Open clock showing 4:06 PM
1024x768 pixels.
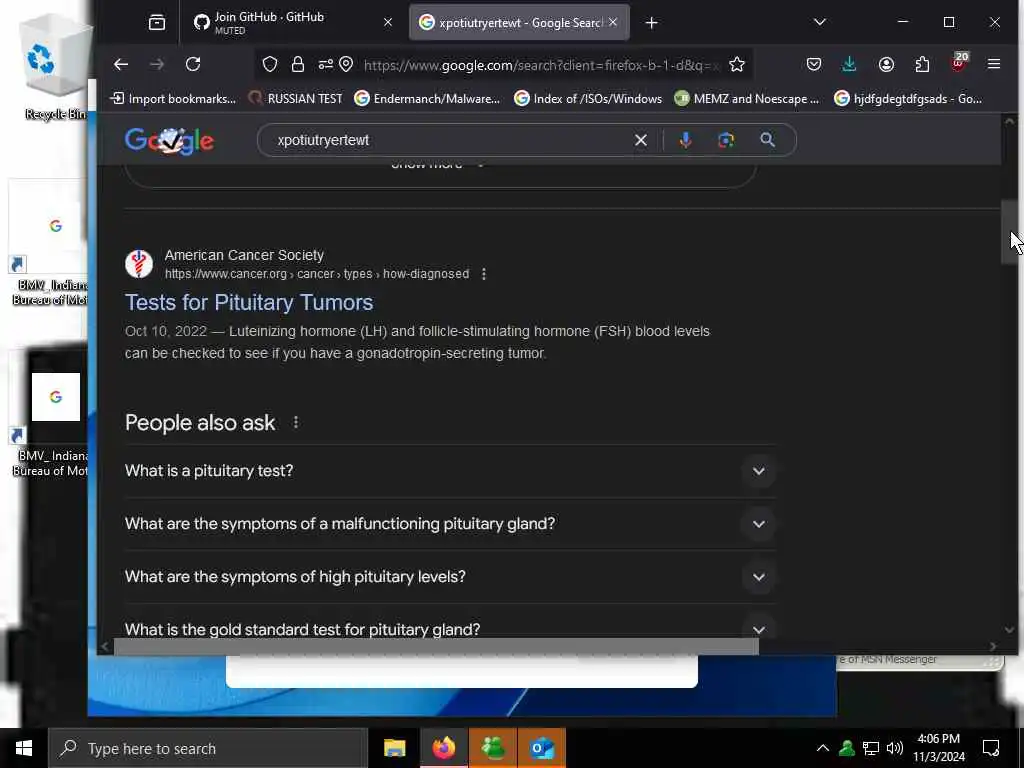pyautogui.click(x=938, y=748)
